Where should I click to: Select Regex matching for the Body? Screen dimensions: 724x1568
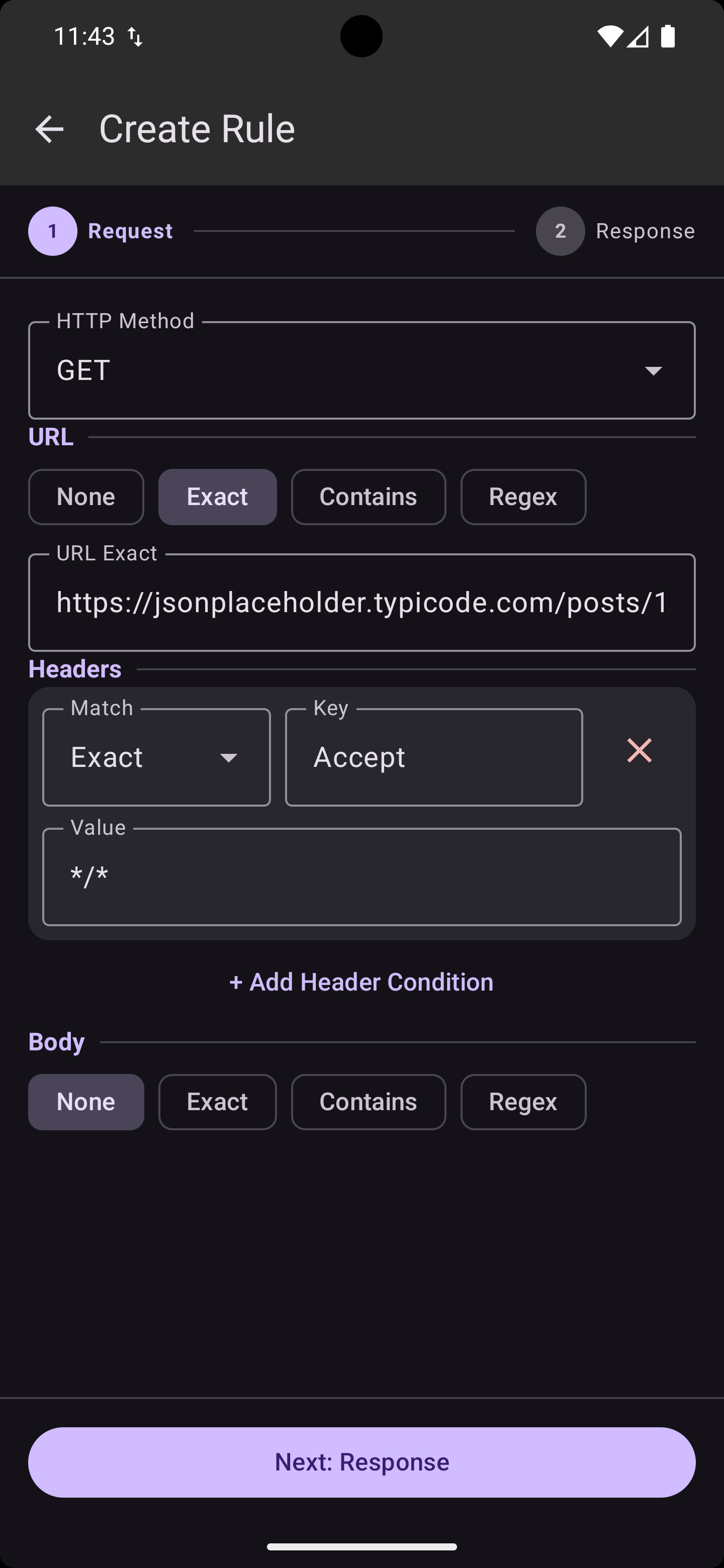[x=522, y=1102]
